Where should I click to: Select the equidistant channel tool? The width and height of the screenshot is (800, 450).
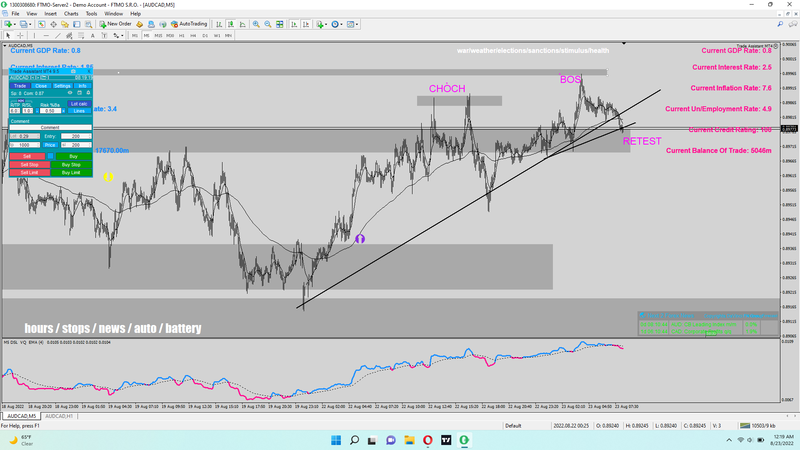pyautogui.click(x=69, y=35)
